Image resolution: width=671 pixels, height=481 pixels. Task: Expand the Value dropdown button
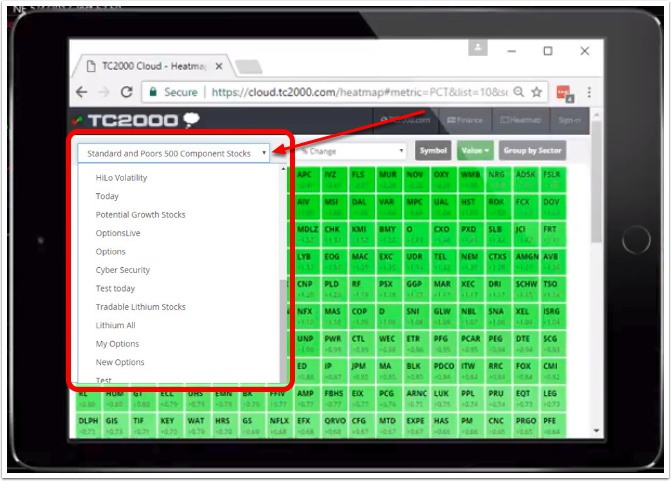point(475,151)
